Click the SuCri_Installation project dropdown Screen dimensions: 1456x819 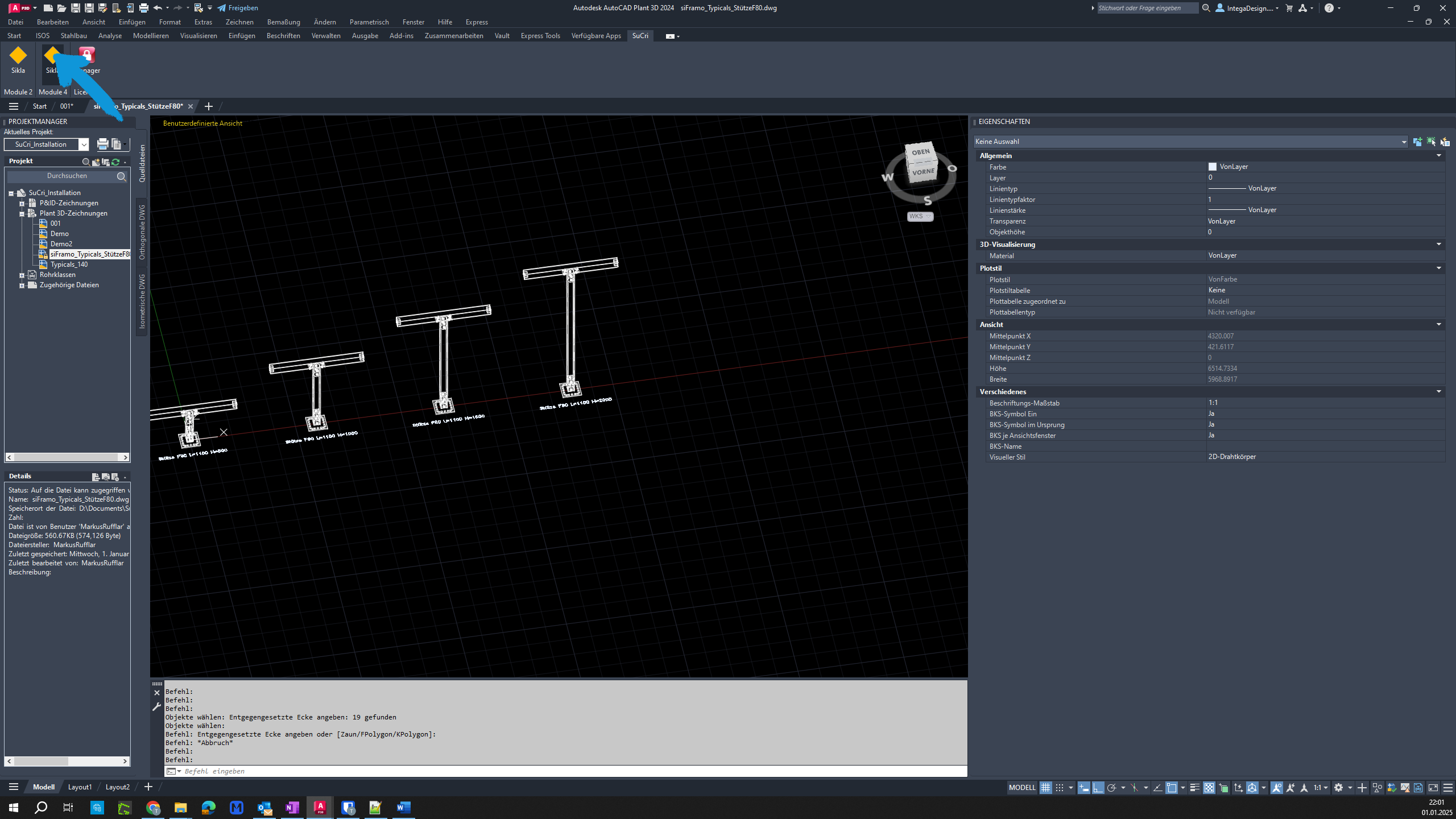(82, 143)
